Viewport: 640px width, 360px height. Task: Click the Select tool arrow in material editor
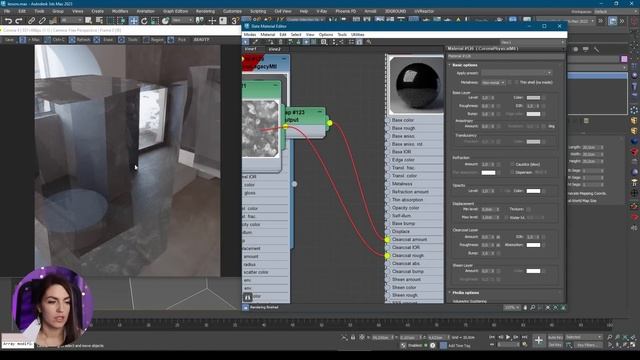pos(245,42)
